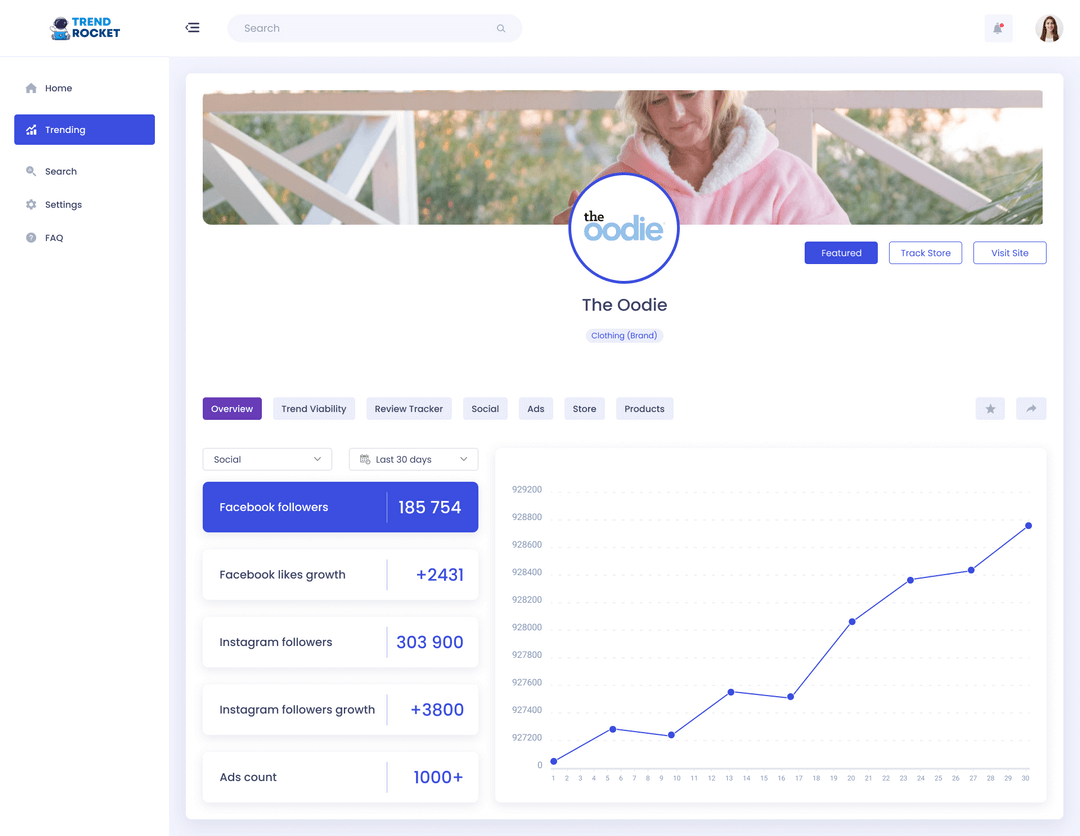Click the Visit Site button
The width and height of the screenshot is (1080, 836).
[1009, 252]
